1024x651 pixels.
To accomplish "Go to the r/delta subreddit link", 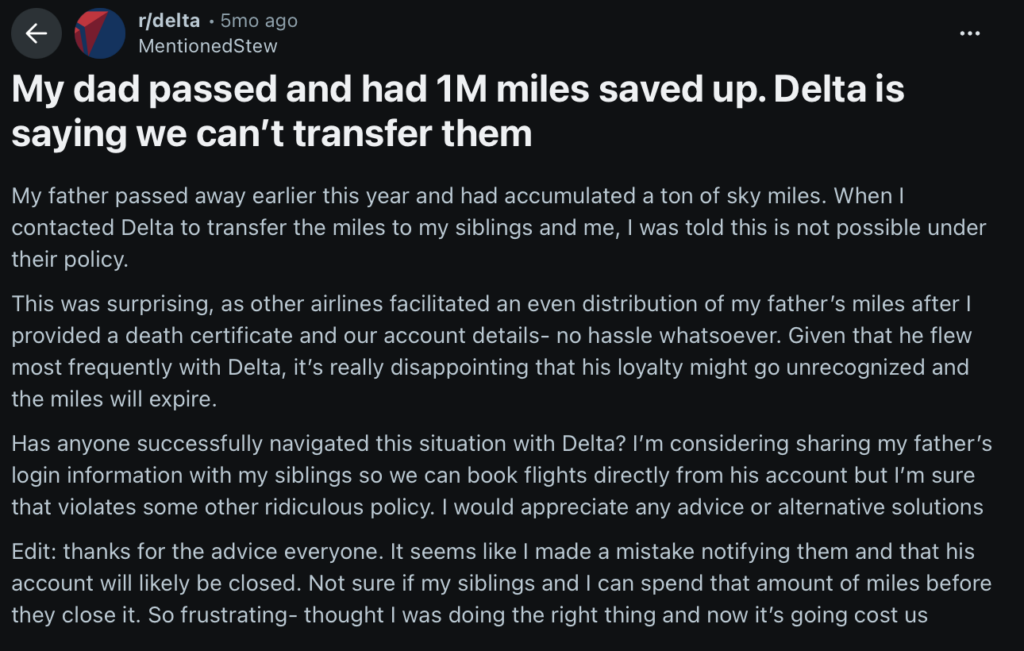I will [167, 21].
